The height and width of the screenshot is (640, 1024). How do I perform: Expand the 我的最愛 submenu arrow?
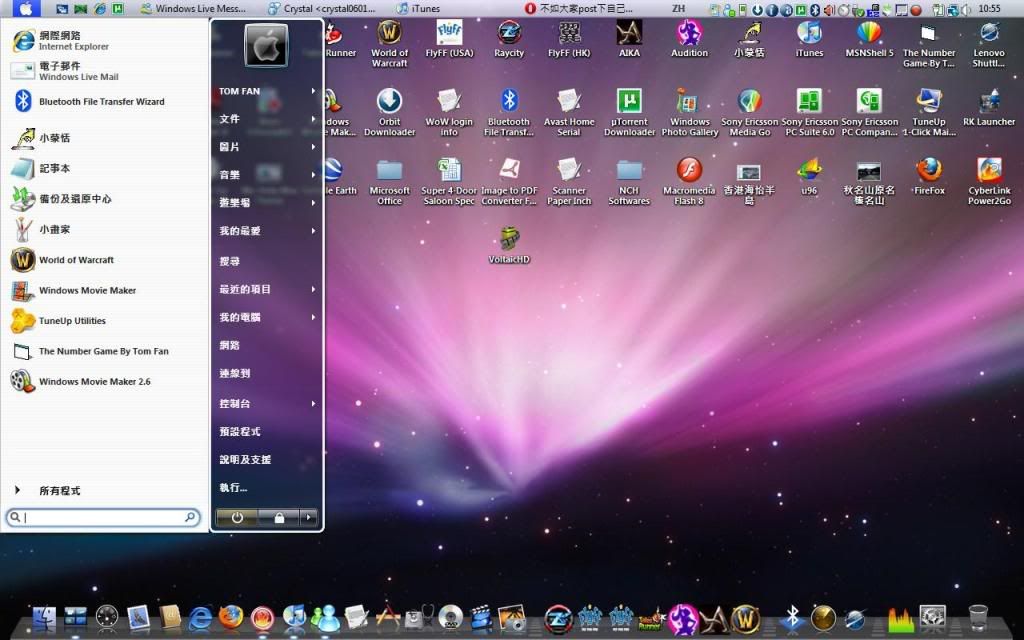[313, 231]
